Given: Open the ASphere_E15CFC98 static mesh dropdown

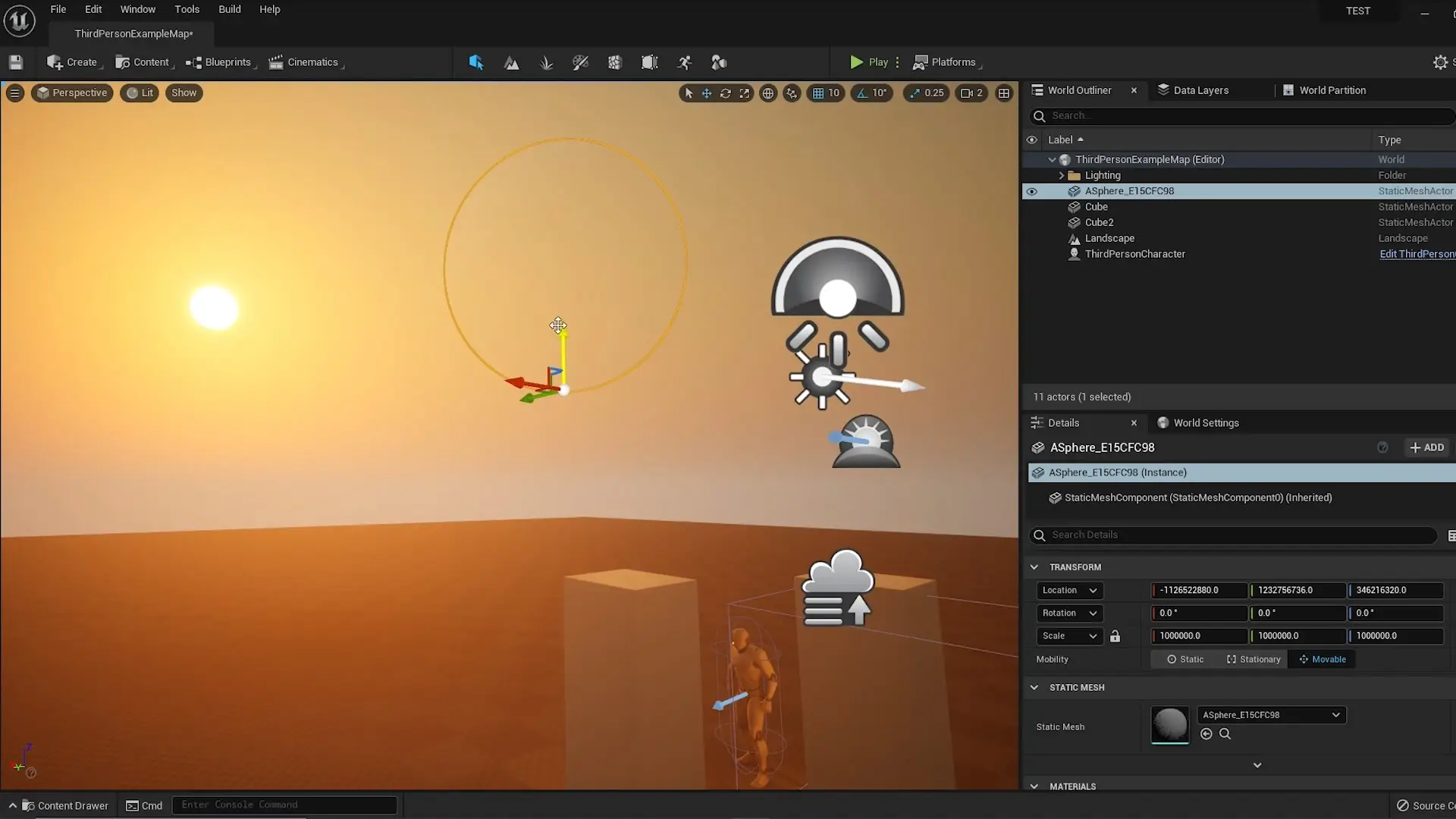Looking at the screenshot, I should [x=1271, y=715].
